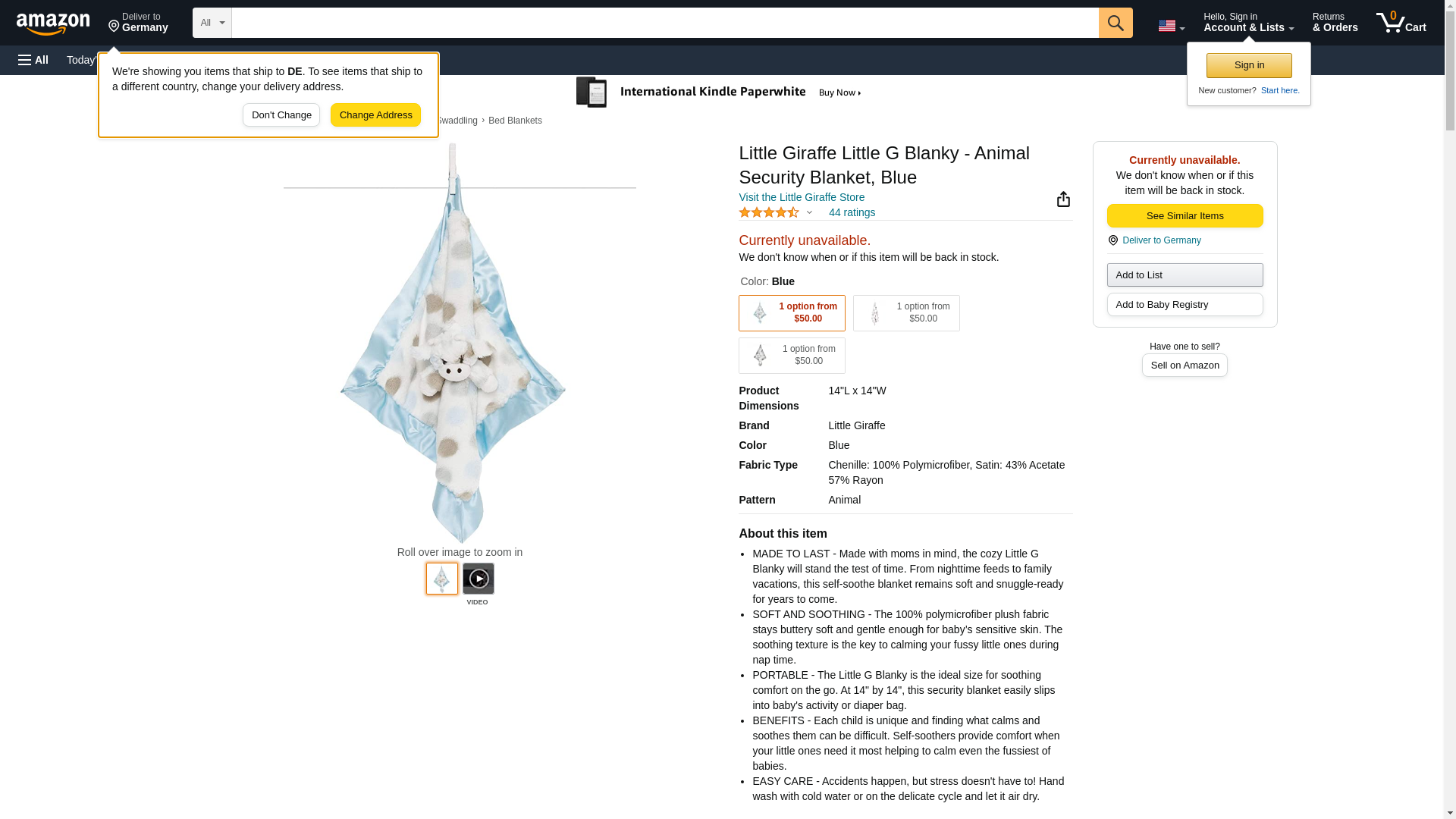Click the search magnifier button
This screenshot has width=1456, height=819.
point(1115,23)
